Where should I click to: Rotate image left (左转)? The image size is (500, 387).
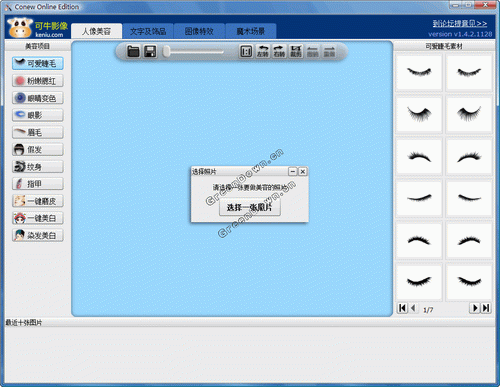pos(263,52)
